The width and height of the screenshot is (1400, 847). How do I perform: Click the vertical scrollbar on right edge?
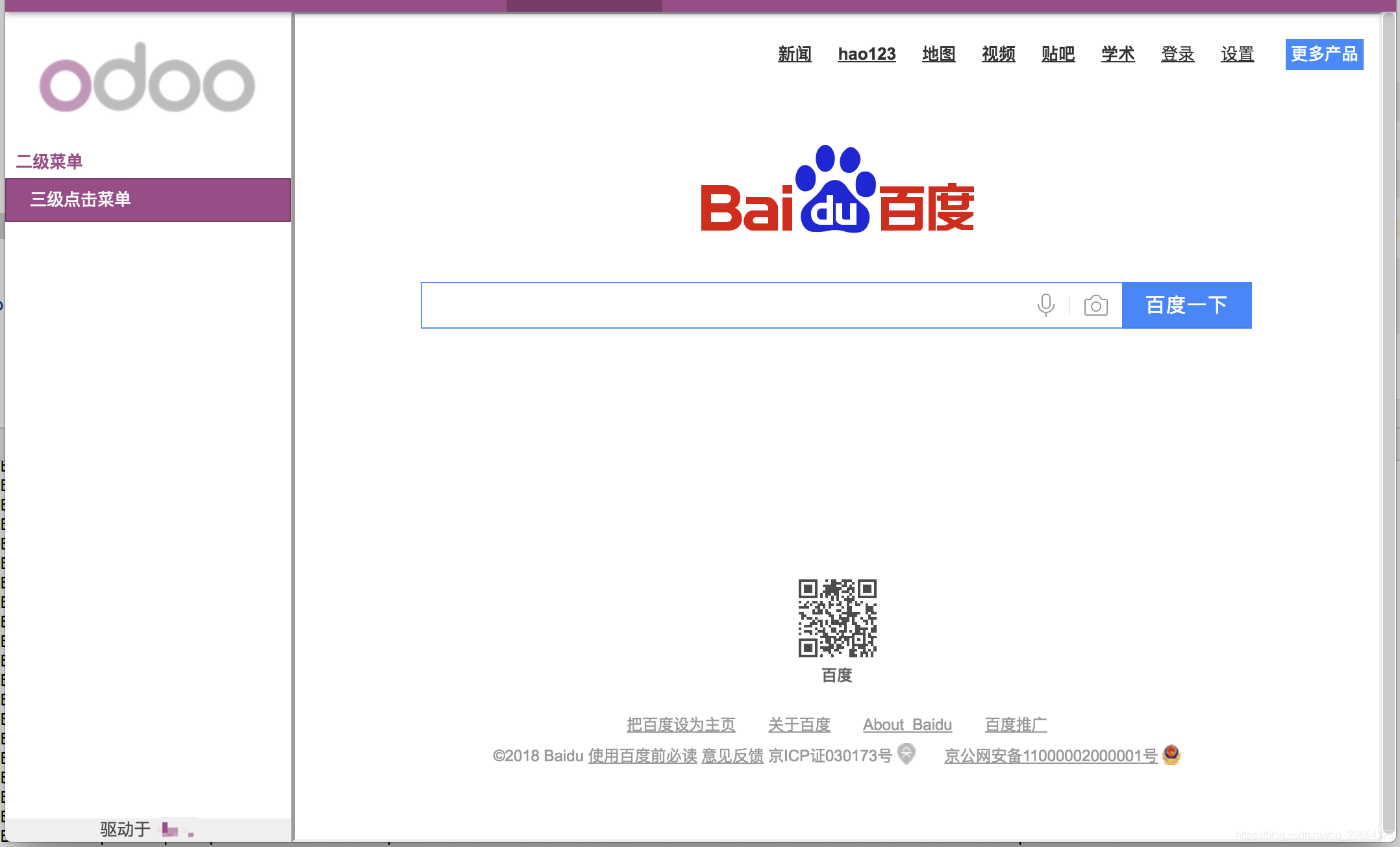pos(1389,422)
